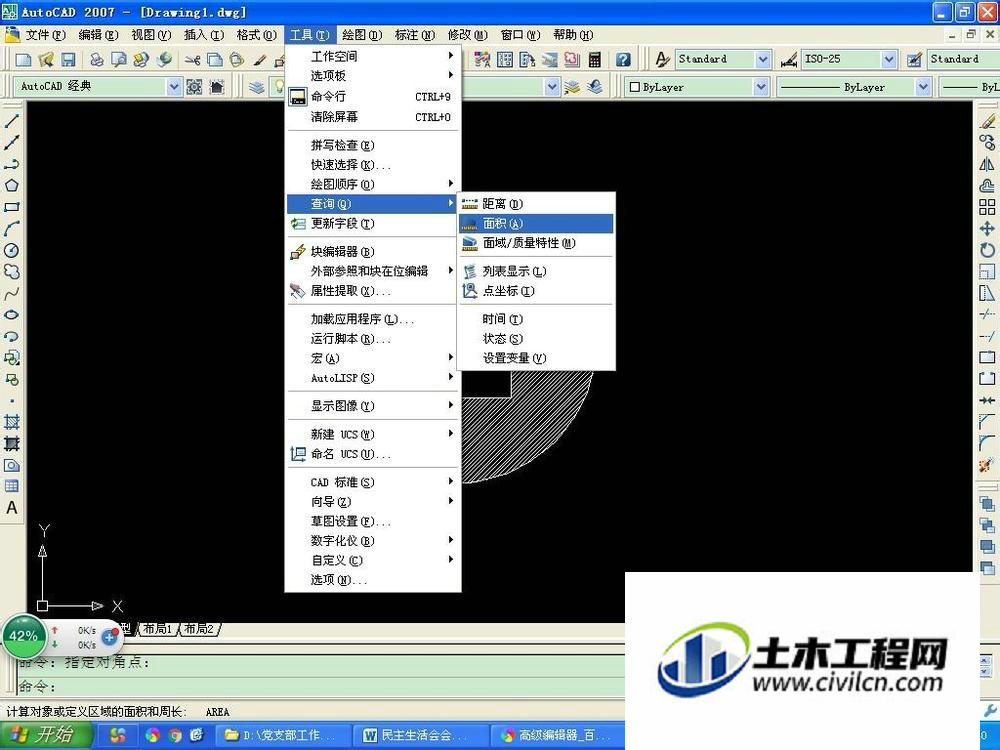Viewport: 1000px width, 750px height.
Task: Select the Revision cloud tool
Action: click(x=11, y=272)
